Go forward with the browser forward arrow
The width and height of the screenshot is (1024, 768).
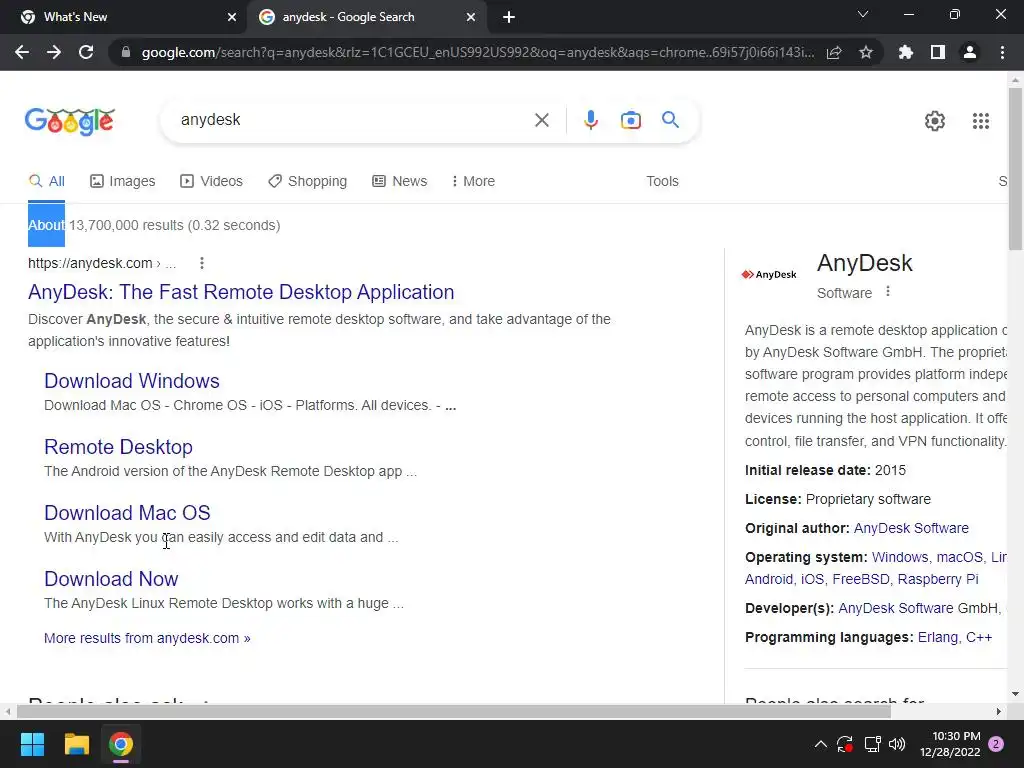click(x=54, y=52)
